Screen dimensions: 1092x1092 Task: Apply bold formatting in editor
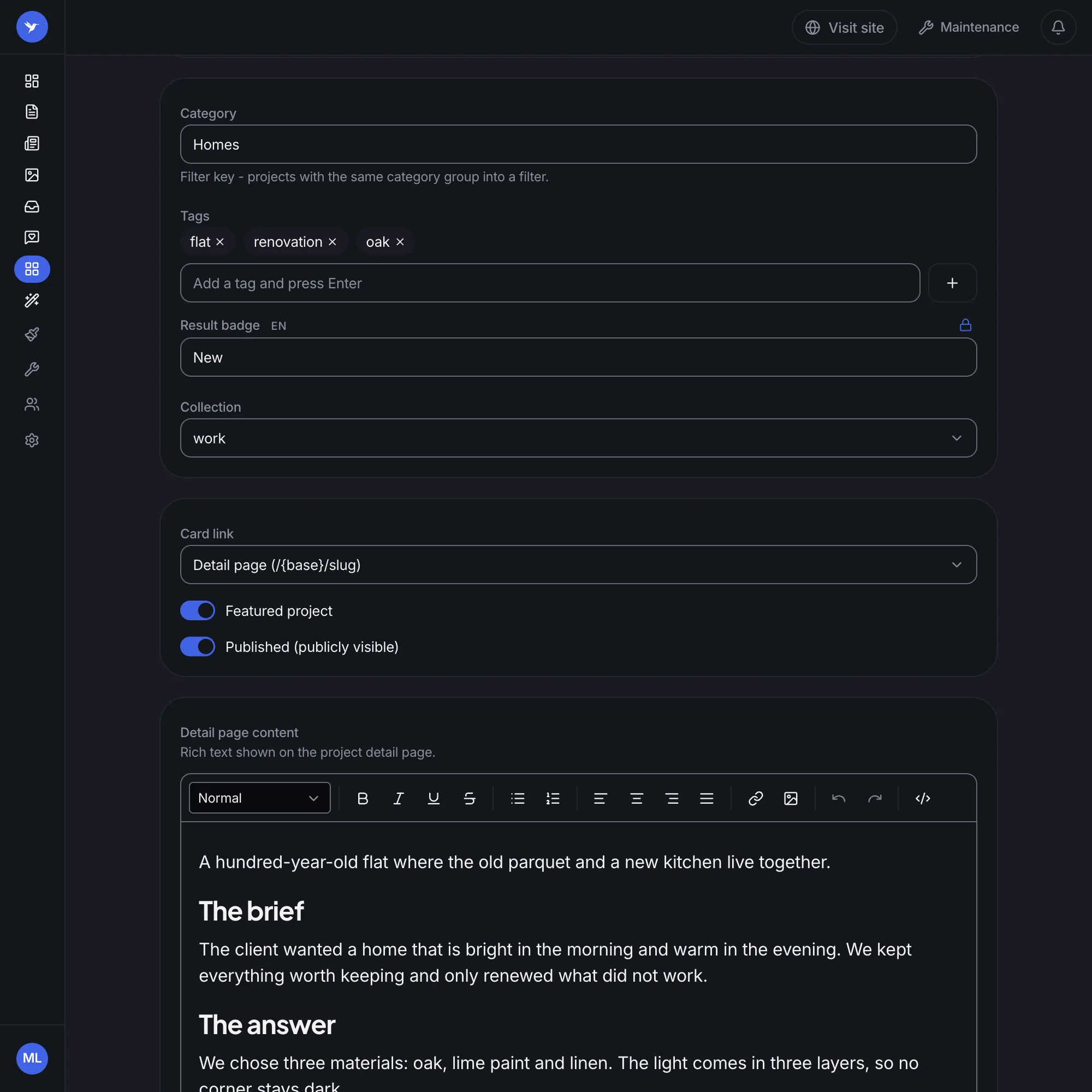point(363,798)
